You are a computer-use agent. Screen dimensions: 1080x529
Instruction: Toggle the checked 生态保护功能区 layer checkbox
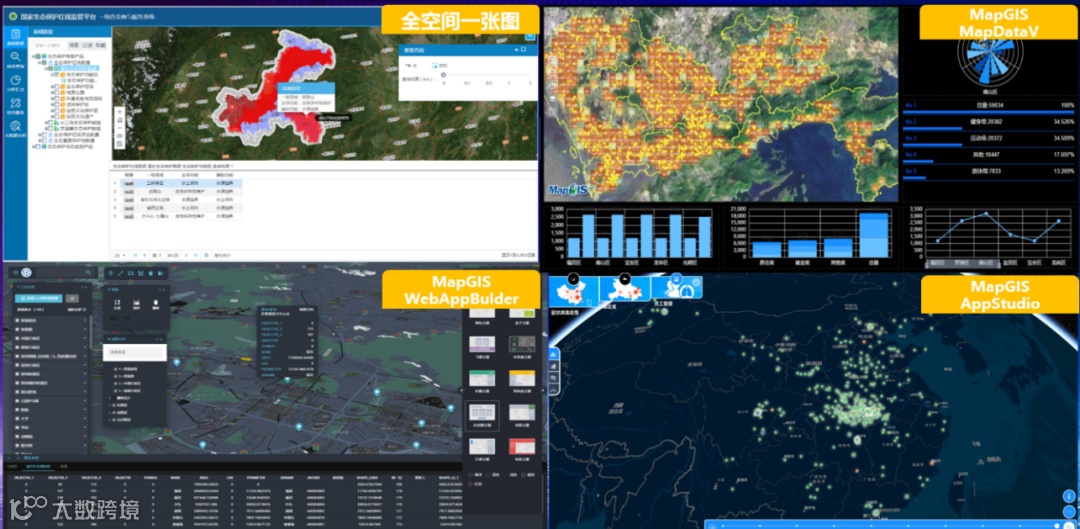57,74
